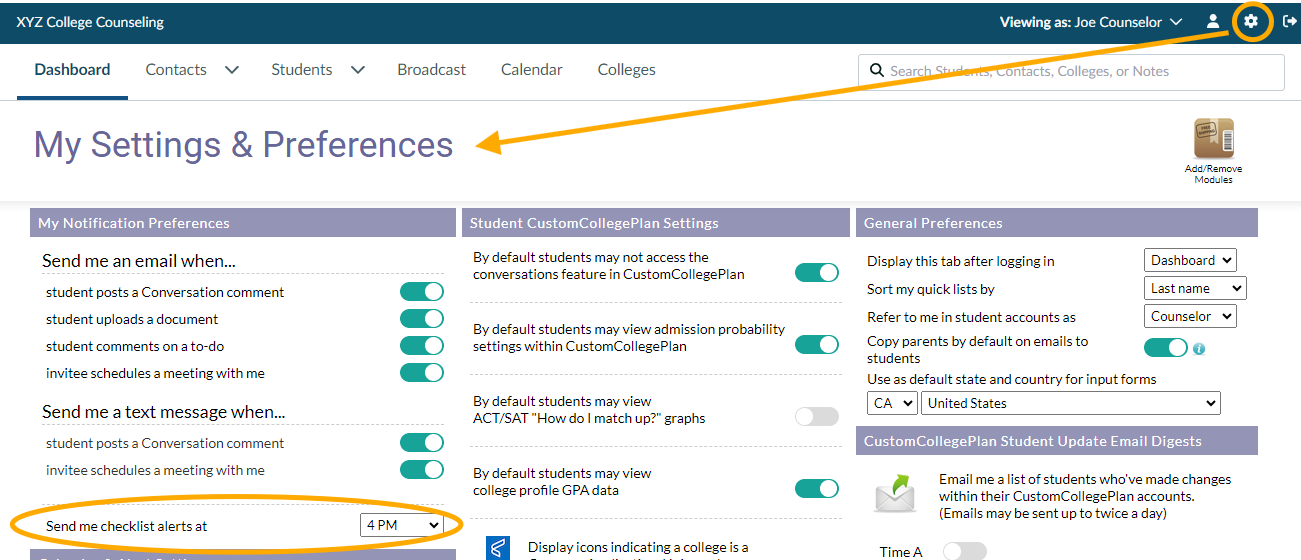Click the blue college partner icon
The height and width of the screenshot is (560, 1301).
498,548
